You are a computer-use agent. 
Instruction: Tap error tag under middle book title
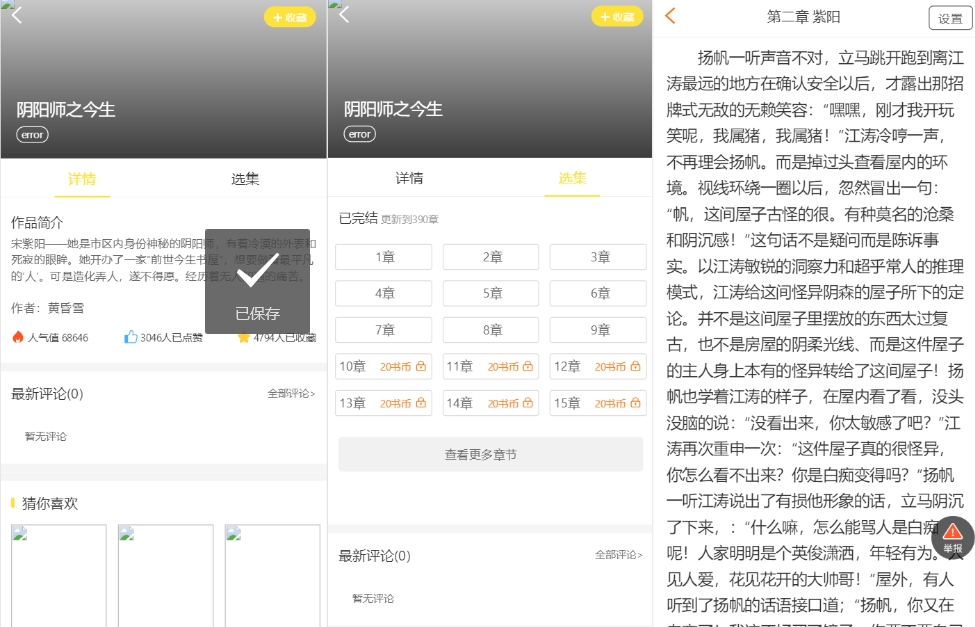click(359, 134)
